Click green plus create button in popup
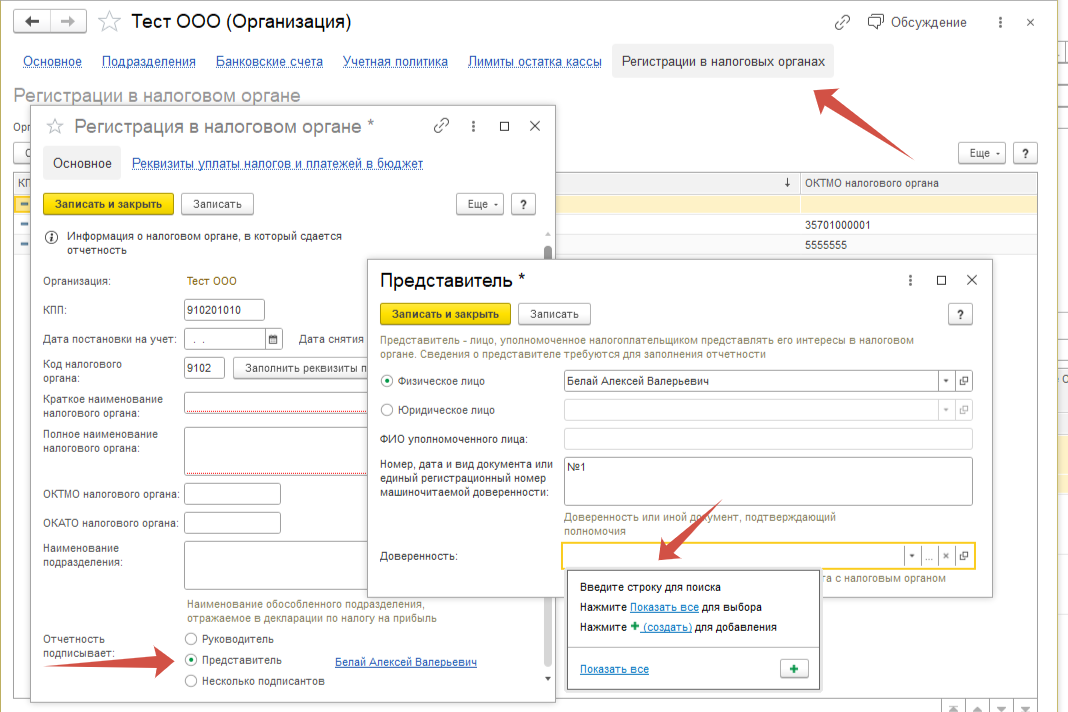 [793, 669]
